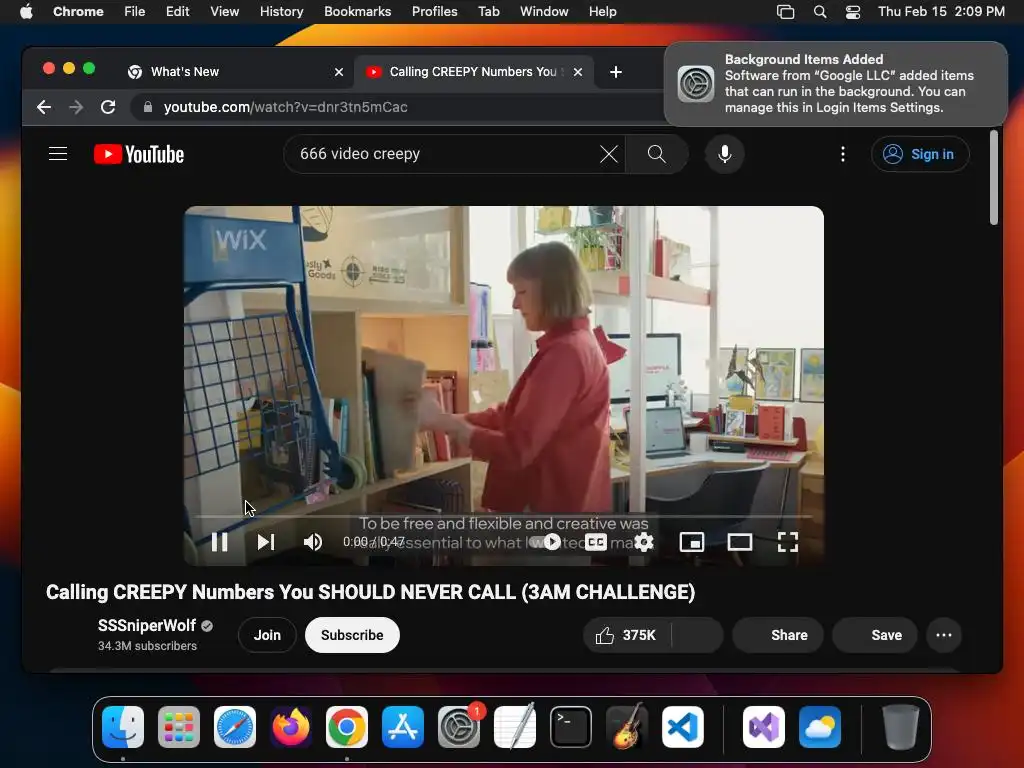Switch to miniplayer mode
1024x768 pixels.
coord(692,542)
